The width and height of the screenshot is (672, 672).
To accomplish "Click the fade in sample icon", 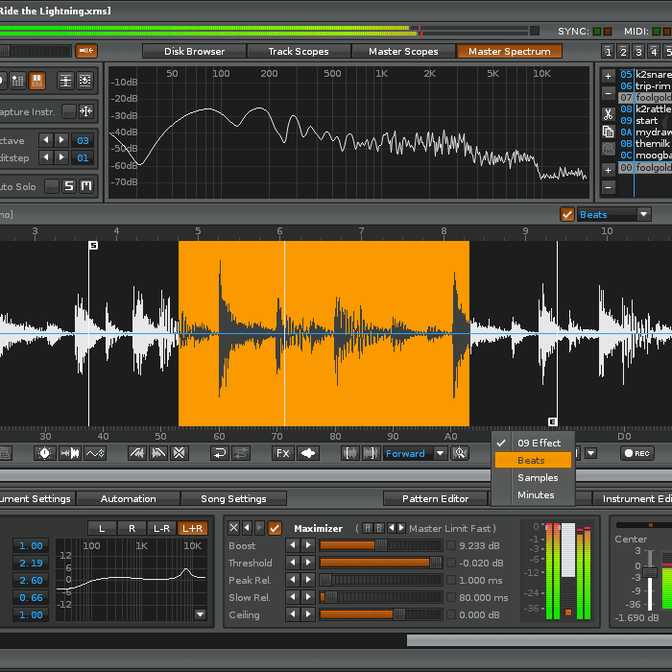I will [x=138, y=453].
